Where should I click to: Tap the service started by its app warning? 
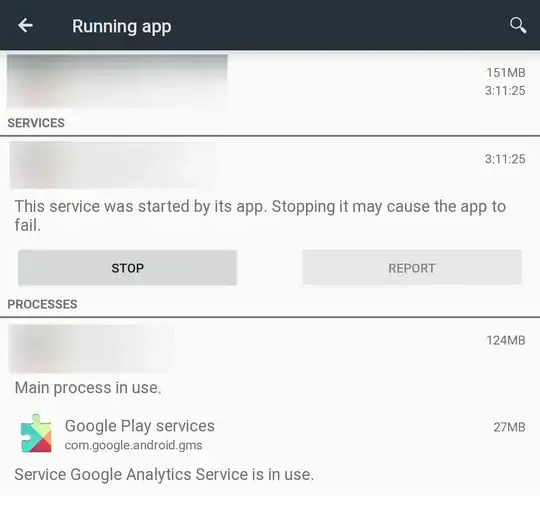click(260, 216)
